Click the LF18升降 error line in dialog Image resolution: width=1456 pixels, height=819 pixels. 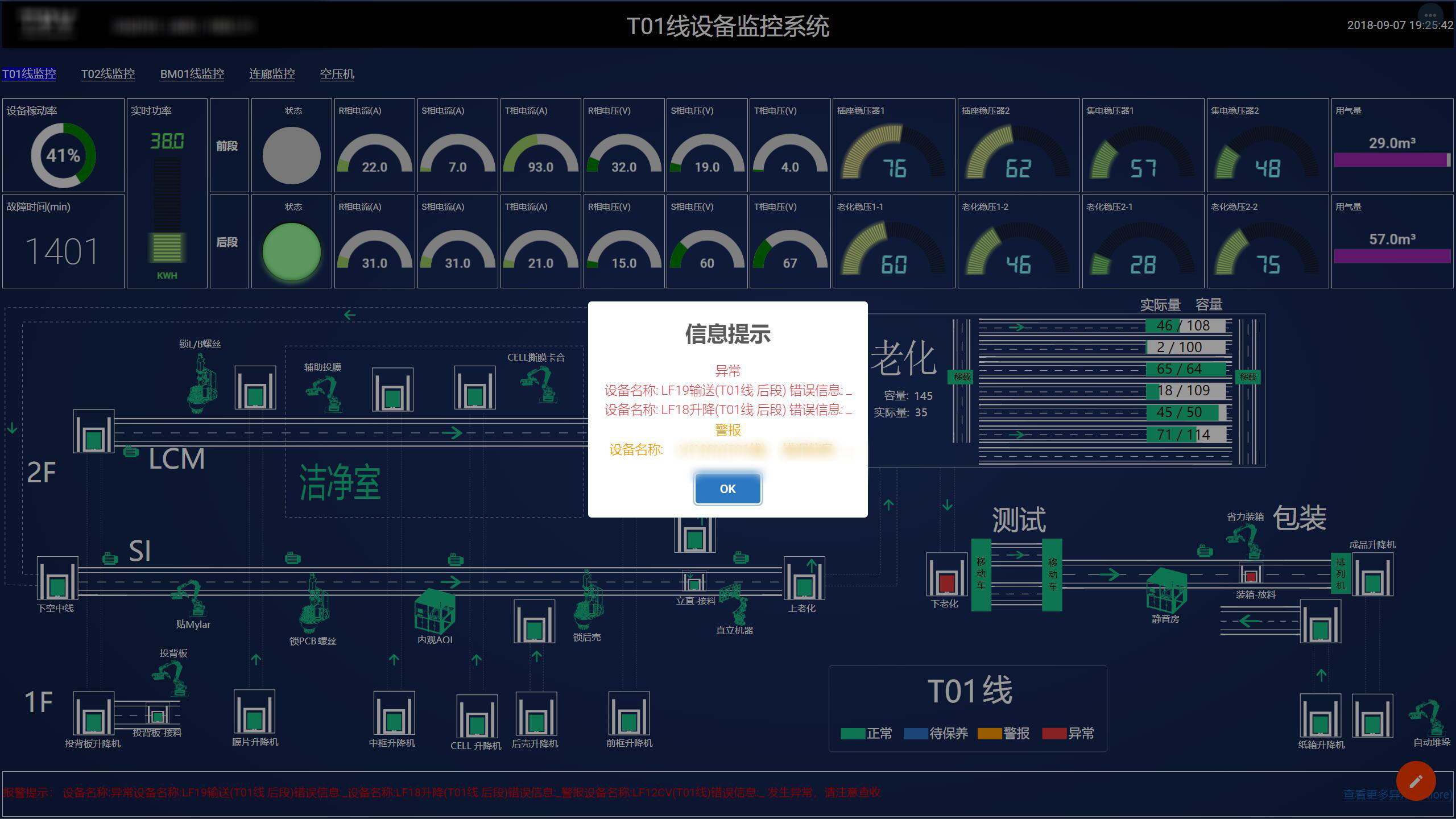pyautogui.click(x=727, y=410)
